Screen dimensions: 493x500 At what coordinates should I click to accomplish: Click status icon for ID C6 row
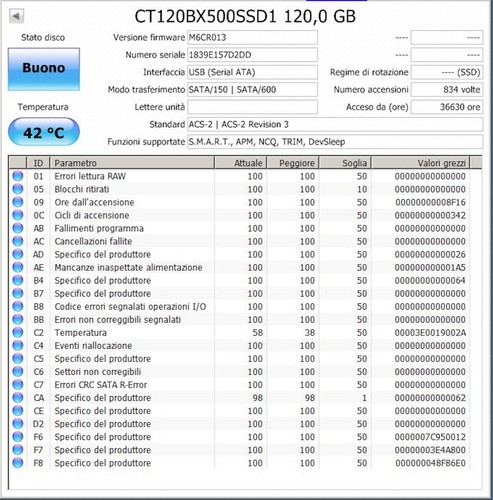tap(18, 371)
